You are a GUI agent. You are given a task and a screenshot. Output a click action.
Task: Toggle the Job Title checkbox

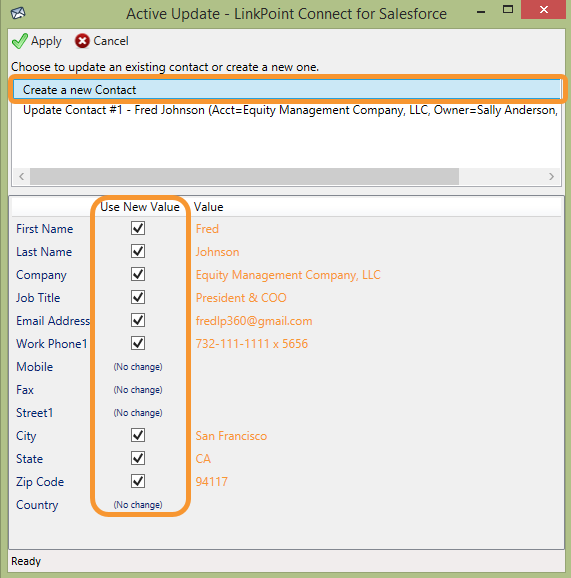[138, 297]
